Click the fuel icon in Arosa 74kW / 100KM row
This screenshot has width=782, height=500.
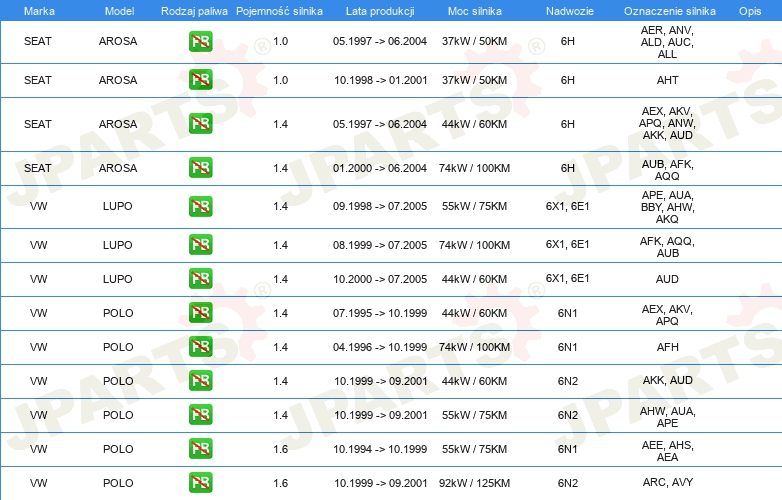pyautogui.click(x=200, y=167)
